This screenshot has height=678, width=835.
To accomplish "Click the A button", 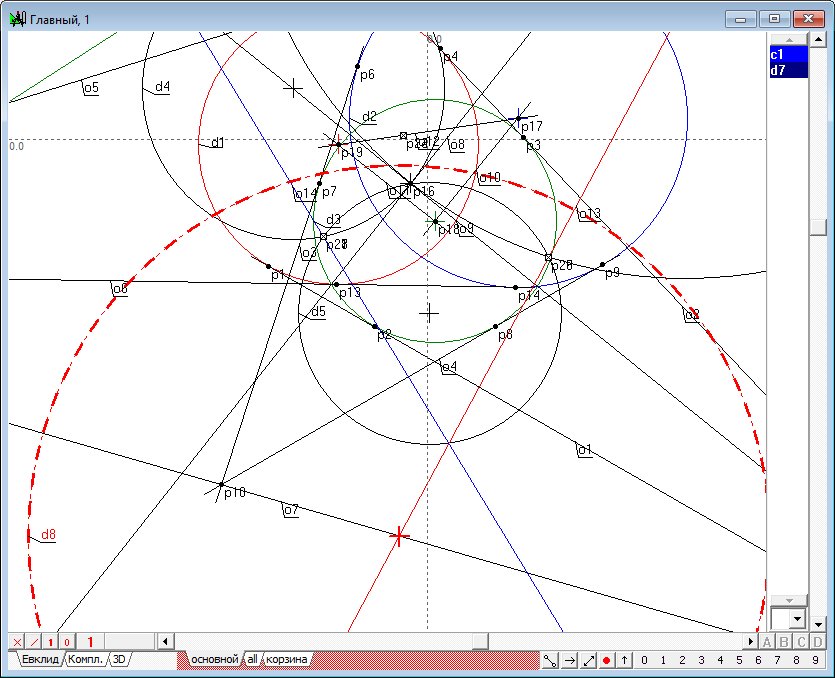I will click(767, 642).
